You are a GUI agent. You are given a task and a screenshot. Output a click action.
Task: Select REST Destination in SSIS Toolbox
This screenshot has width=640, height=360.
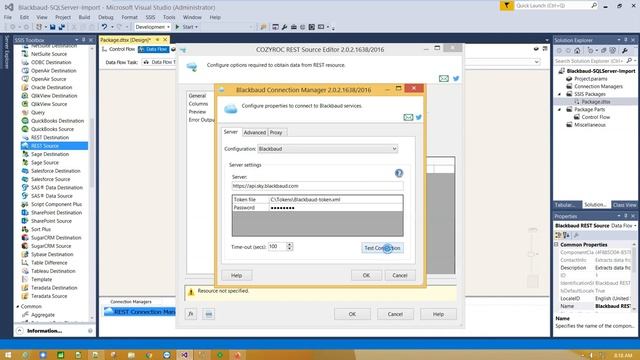[x=50, y=138]
